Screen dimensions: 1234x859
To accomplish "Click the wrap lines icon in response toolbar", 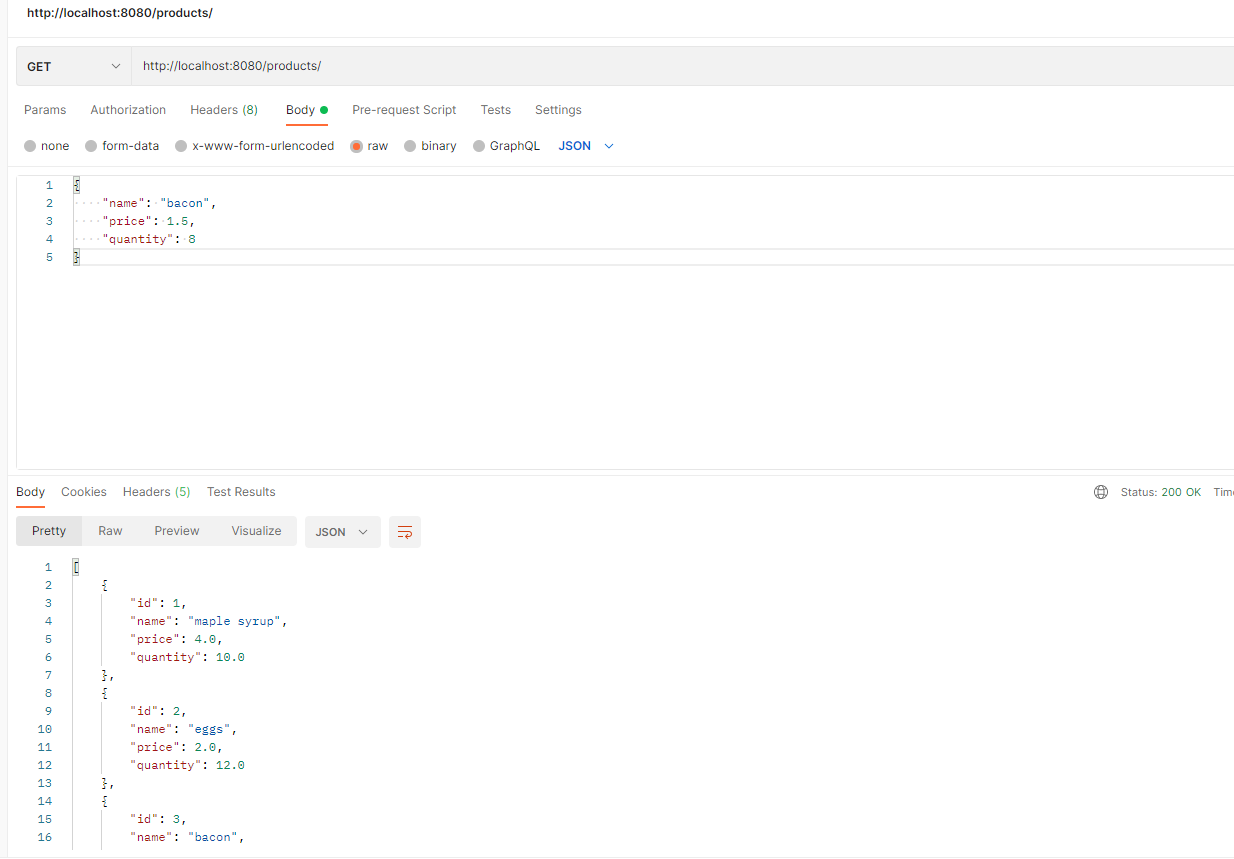I will point(405,532).
